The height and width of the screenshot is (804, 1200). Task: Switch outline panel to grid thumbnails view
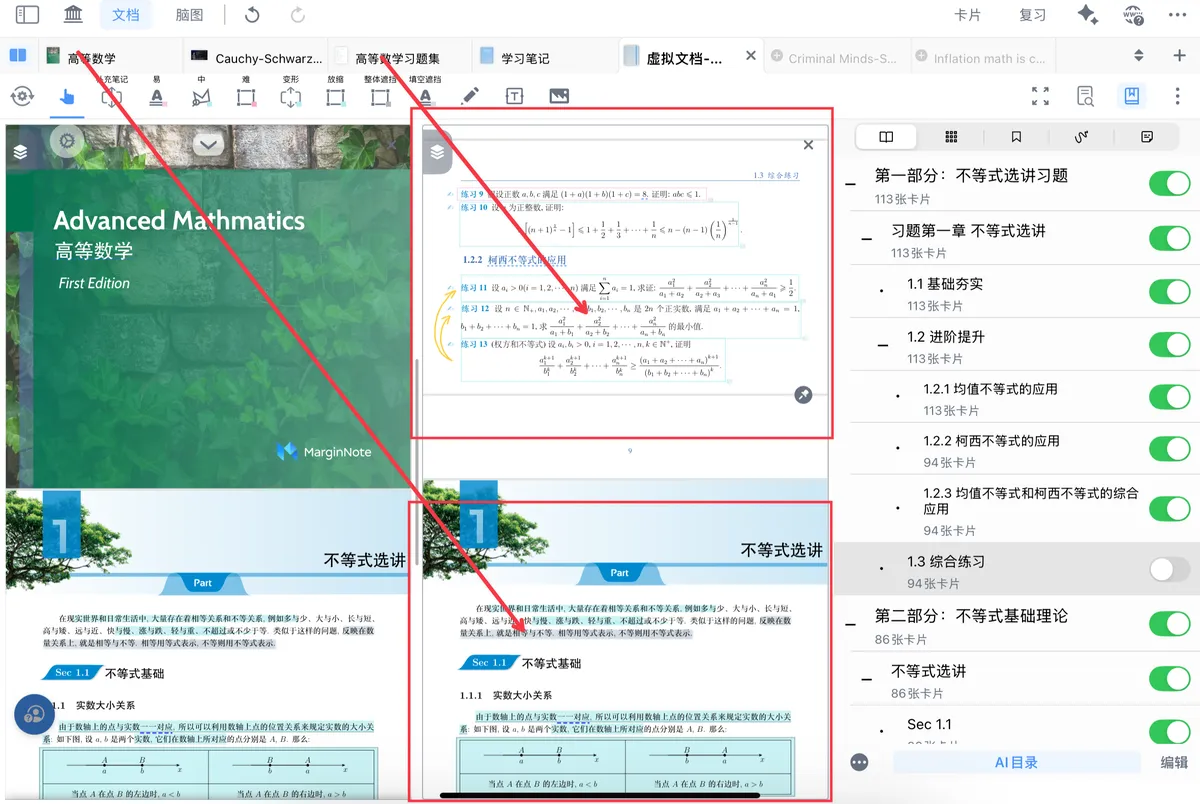pos(951,136)
